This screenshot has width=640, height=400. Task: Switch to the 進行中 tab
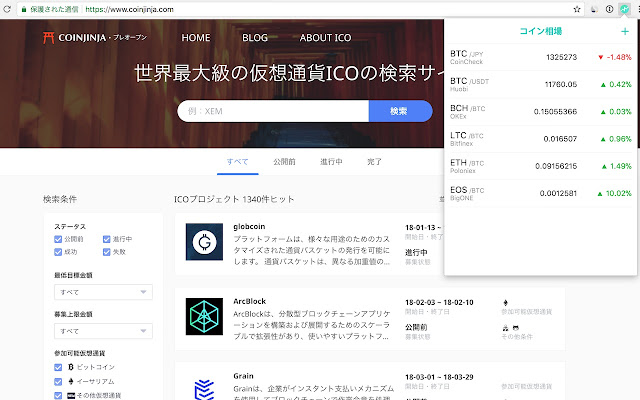coord(331,162)
